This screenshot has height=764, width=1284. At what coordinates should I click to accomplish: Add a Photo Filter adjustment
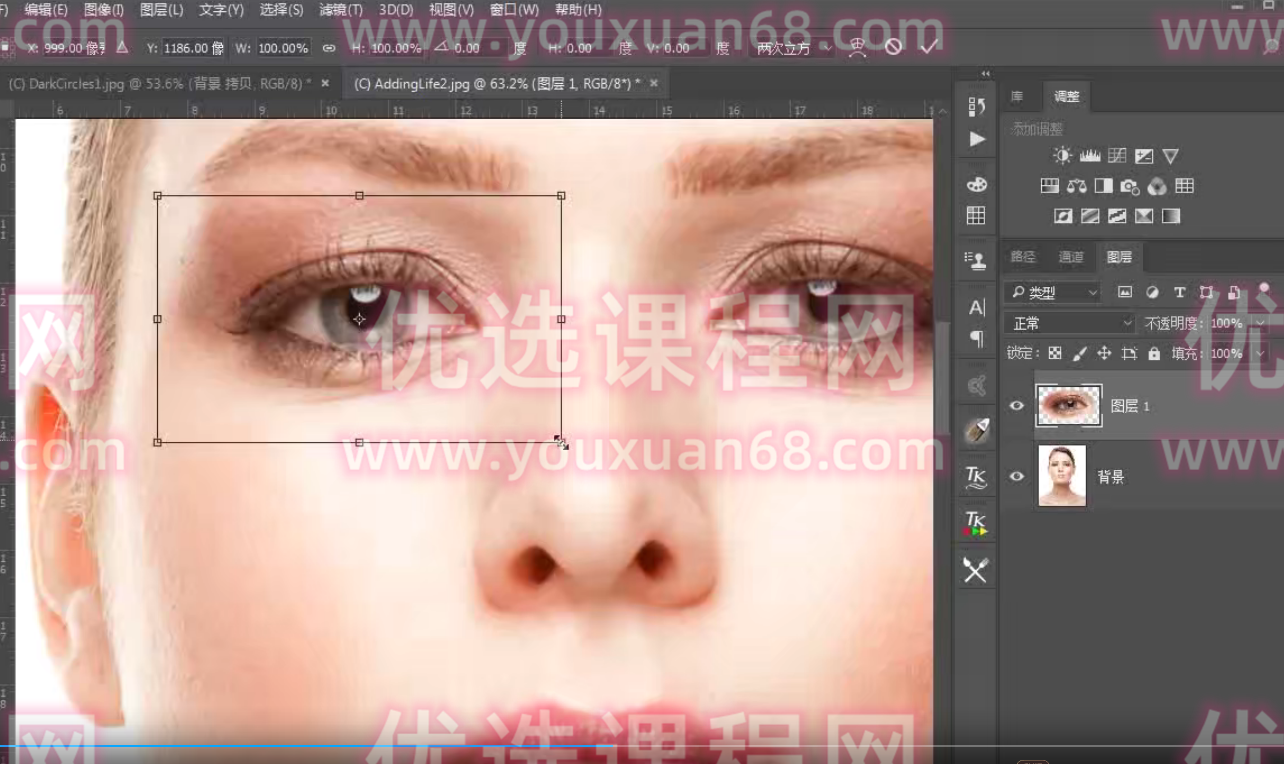1130,186
